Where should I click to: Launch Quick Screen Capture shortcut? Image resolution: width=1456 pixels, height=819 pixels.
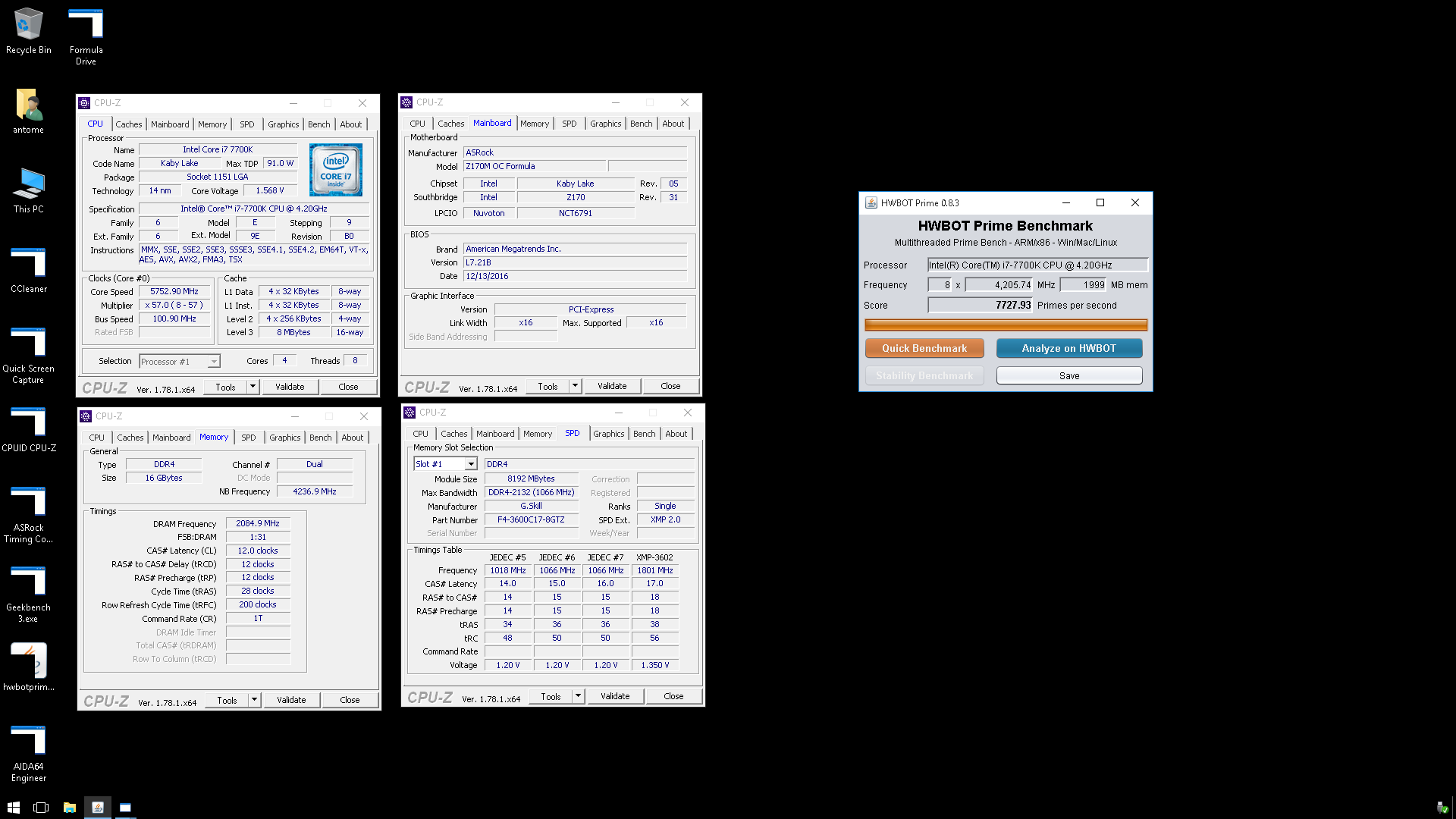[28, 355]
